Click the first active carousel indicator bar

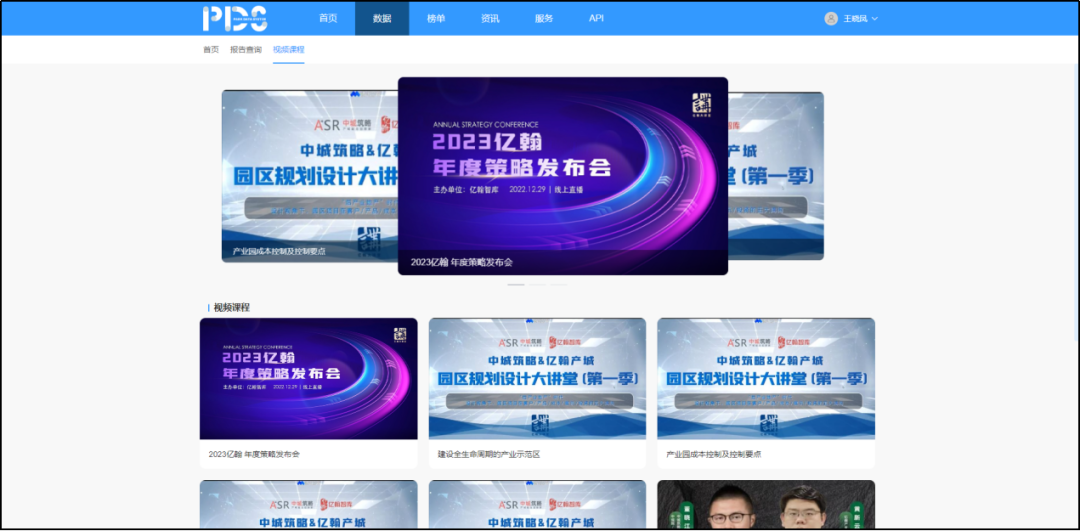pos(516,284)
